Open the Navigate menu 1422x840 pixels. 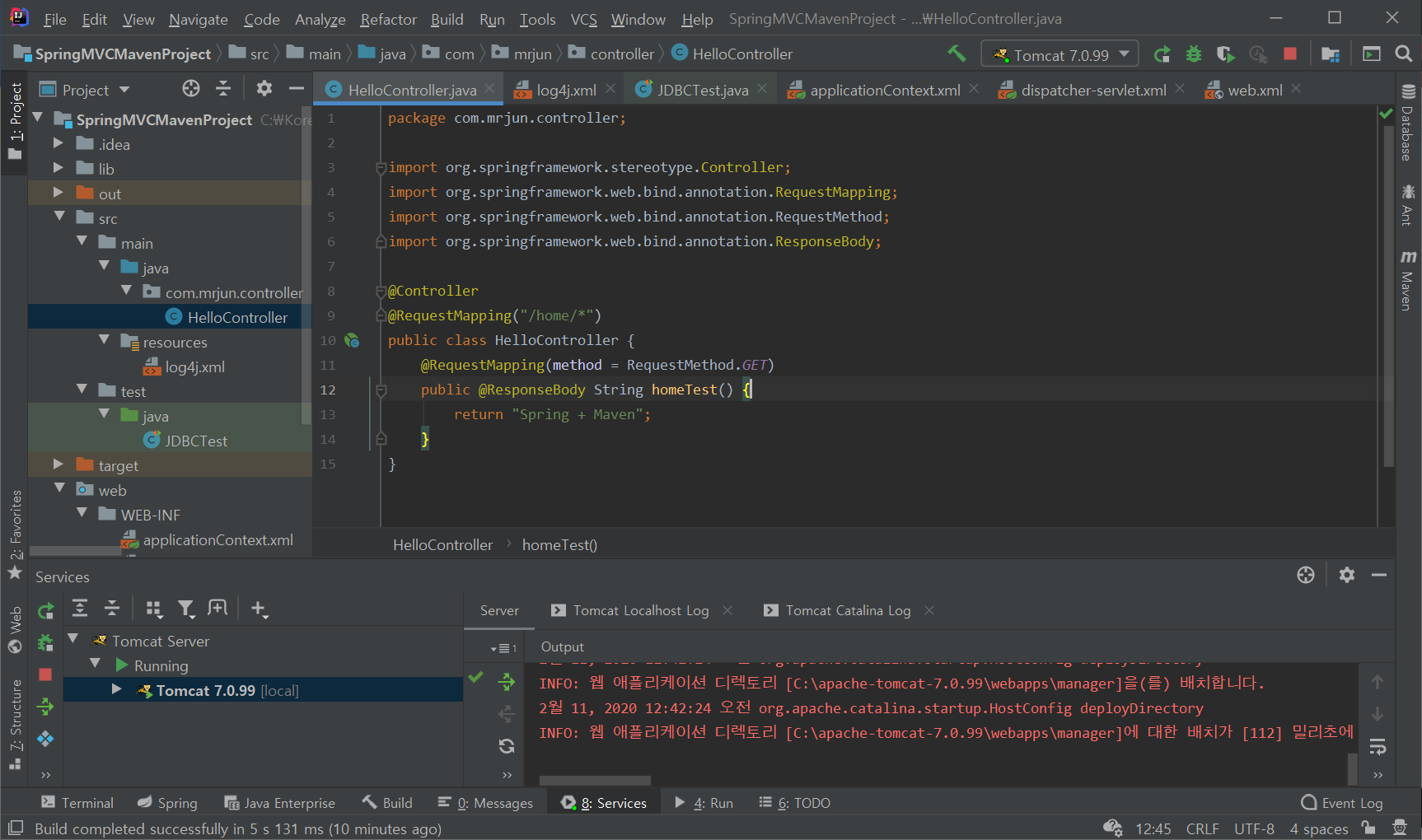[x=198, y=19]
